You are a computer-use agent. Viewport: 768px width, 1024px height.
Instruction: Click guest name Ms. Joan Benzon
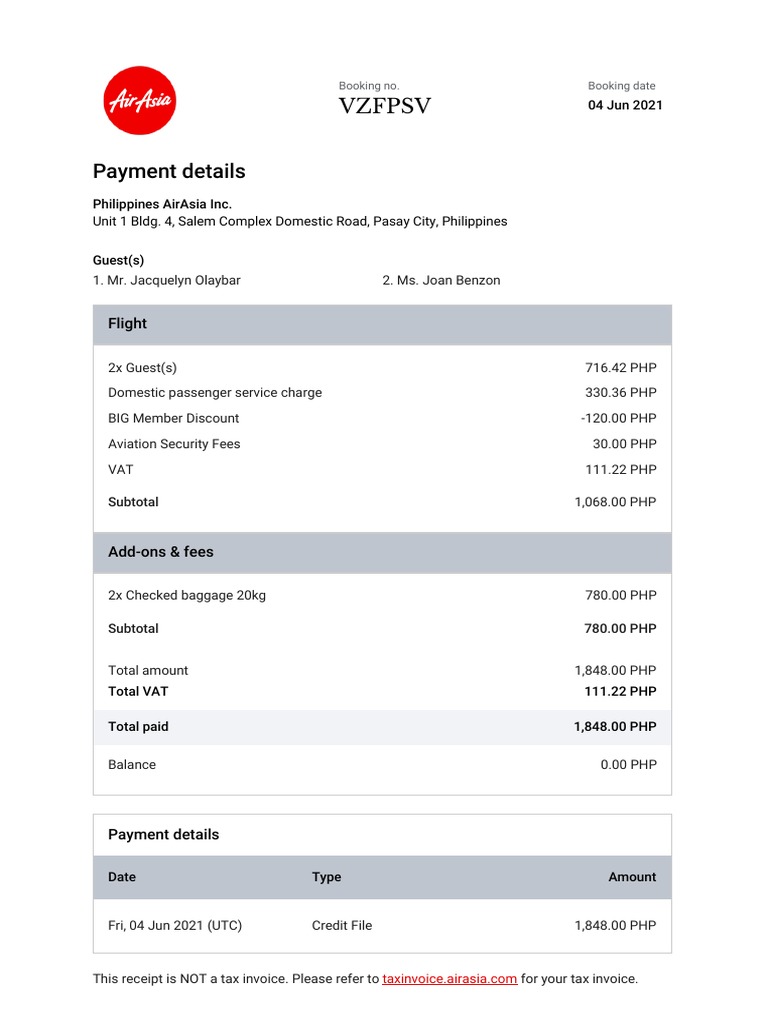coord(441,280)
